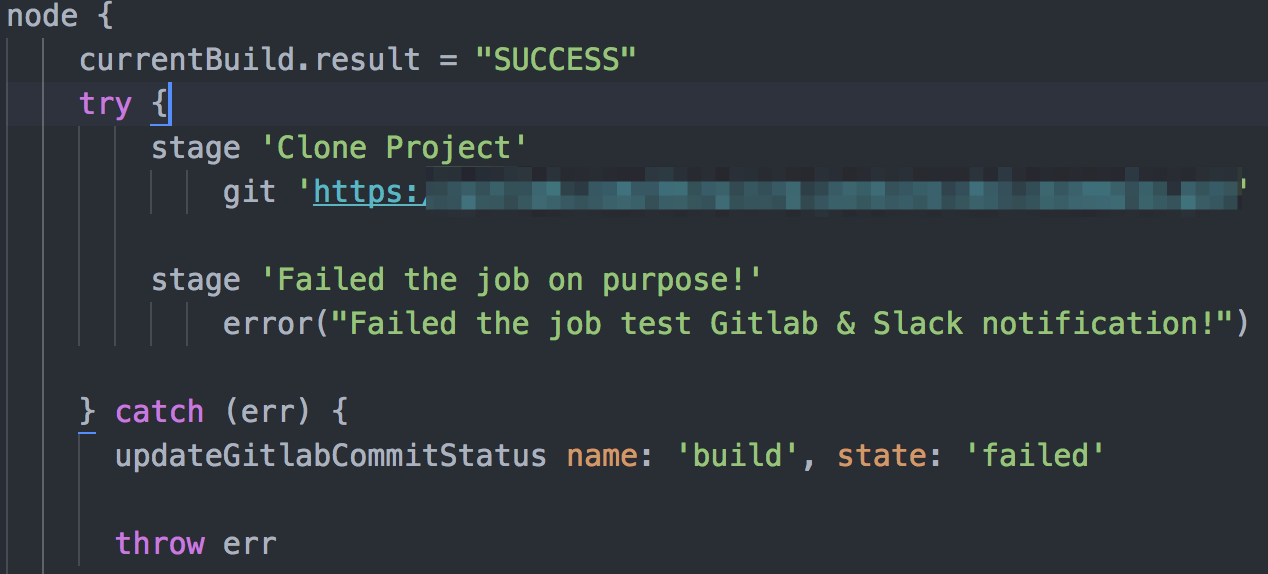Click 'Failed the job on purpose!' string
The height and width of the screenshot is (574, 1268).
click(511, 280)
